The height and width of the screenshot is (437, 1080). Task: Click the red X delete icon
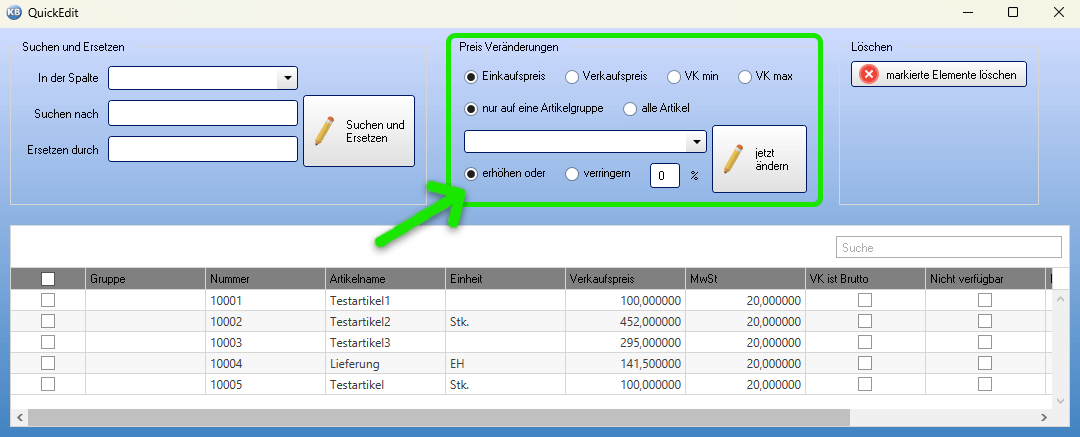pos(869,75)
